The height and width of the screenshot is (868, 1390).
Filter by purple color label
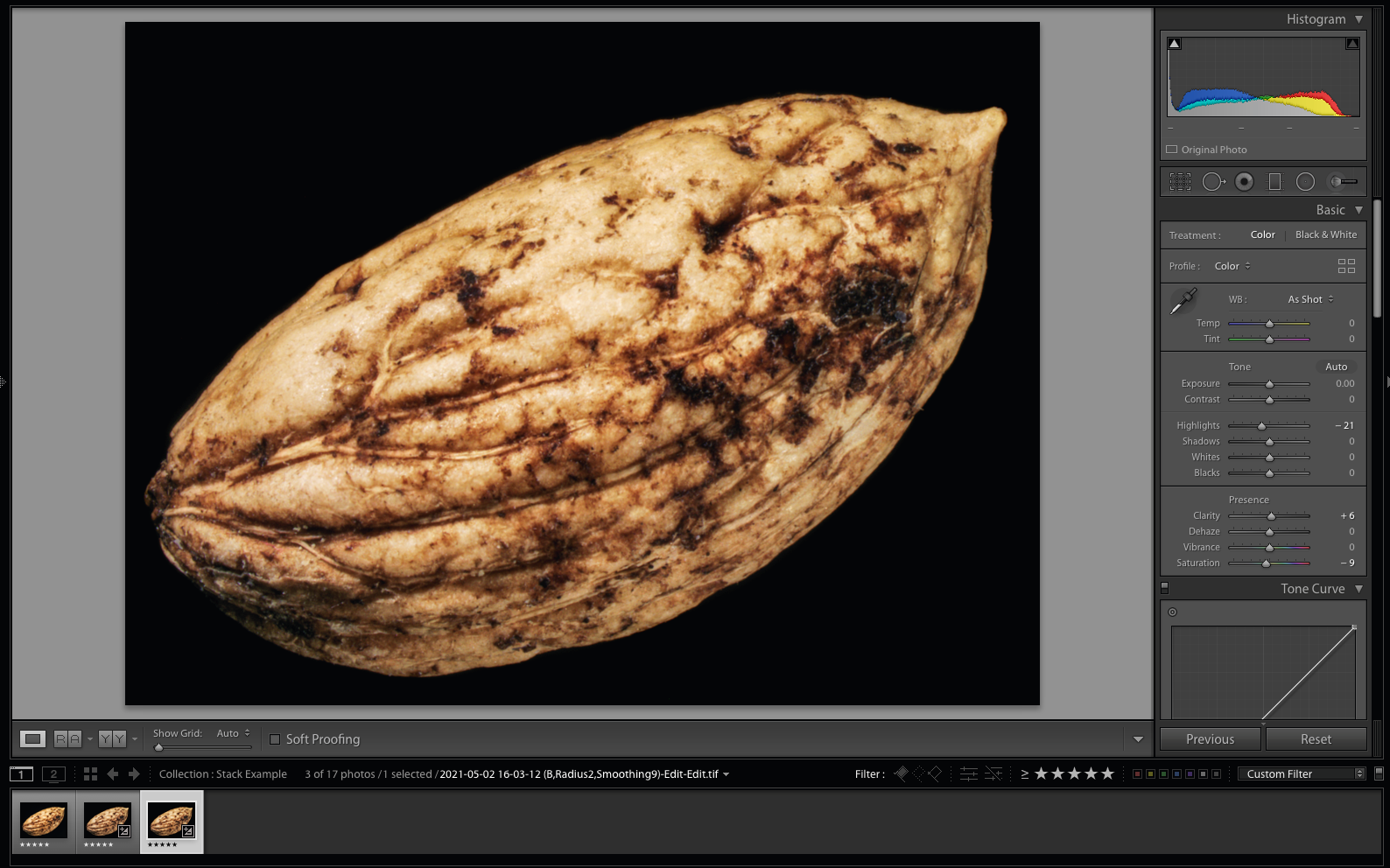1190,773
